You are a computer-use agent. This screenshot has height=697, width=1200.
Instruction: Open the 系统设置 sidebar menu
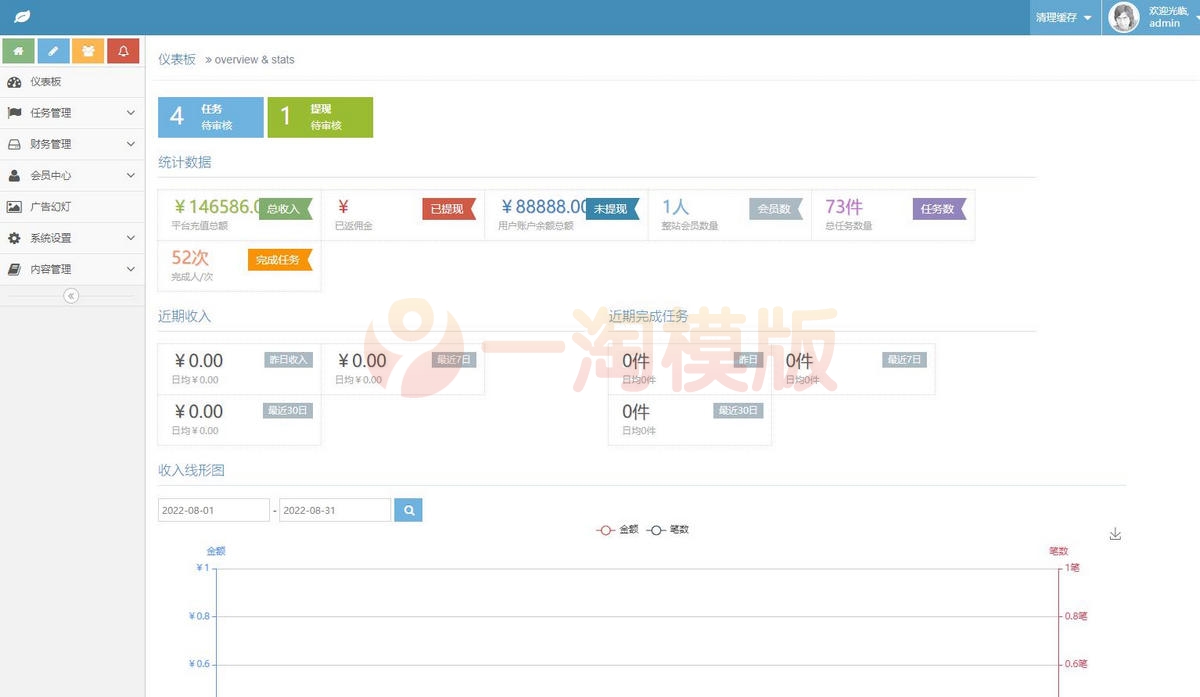[72, 238]
